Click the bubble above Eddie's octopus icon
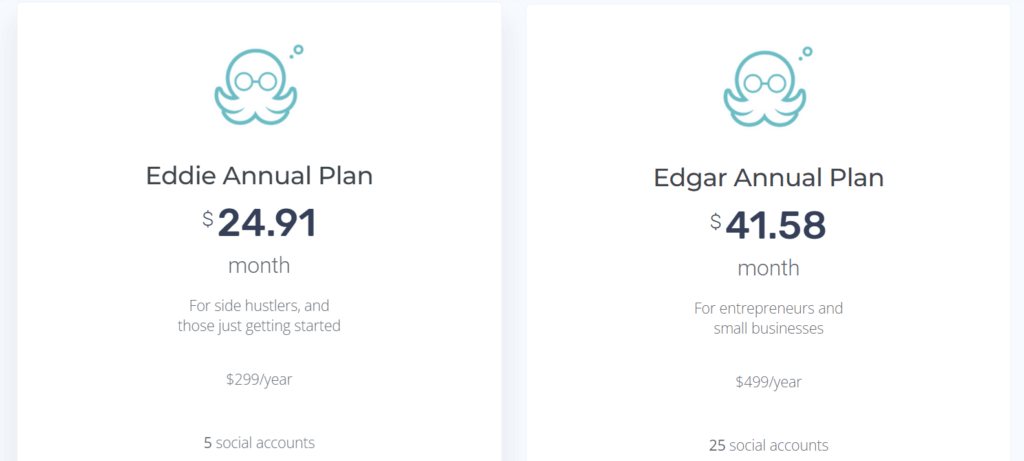1024x461 pixels. point(298,50)
